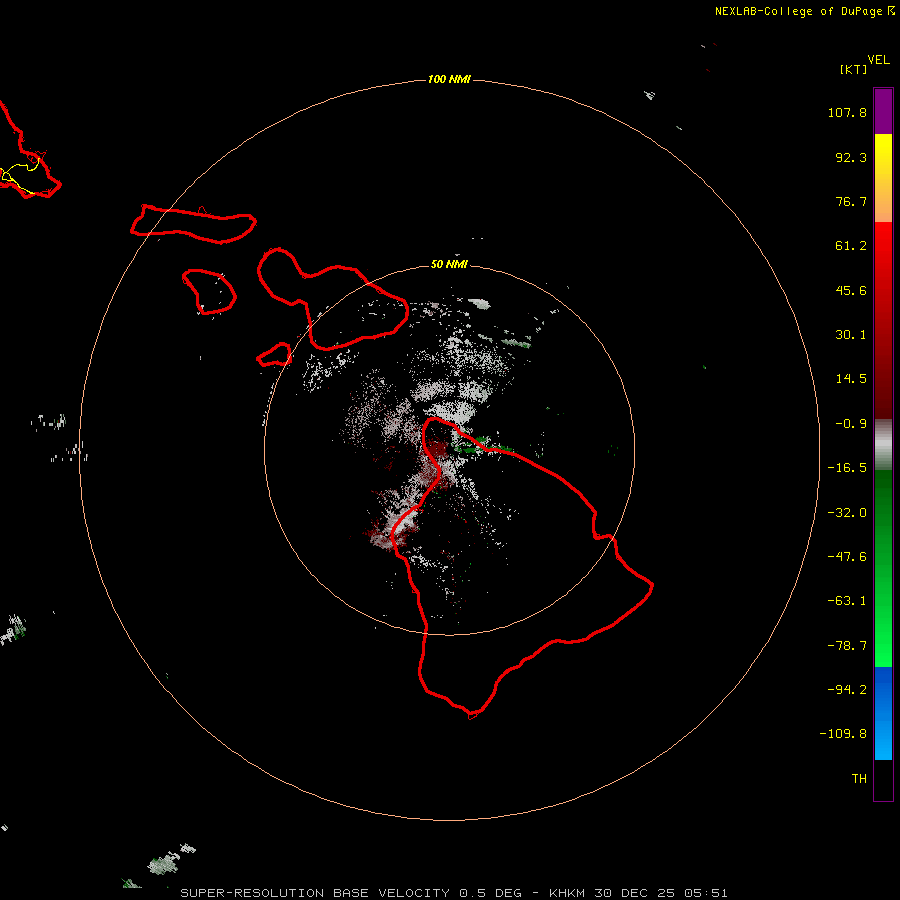Click the VEL legend title
The height and width of the screenshot is (900, 900).
pos(878,60)
